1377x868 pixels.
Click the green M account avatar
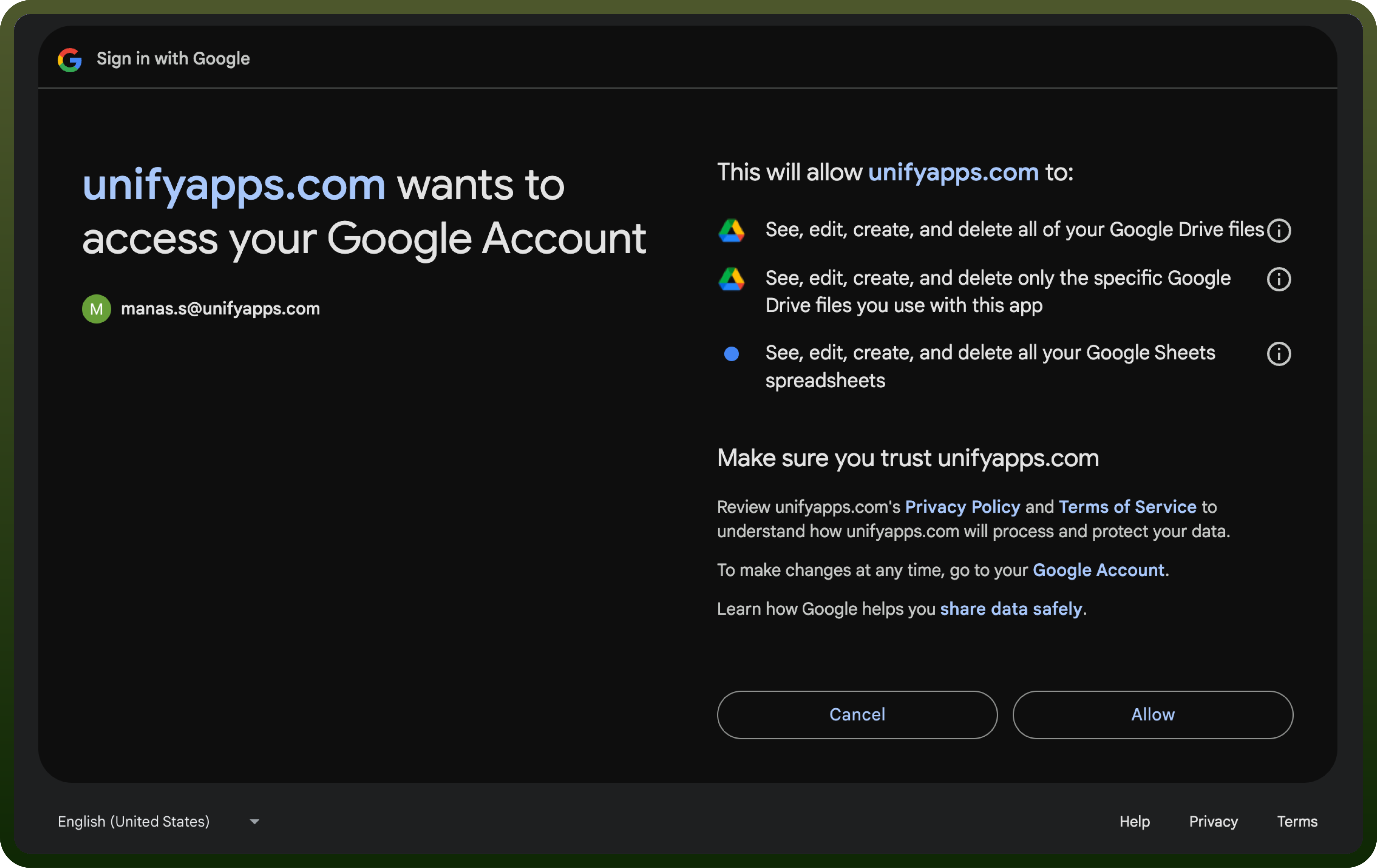(x=97, y=309)
